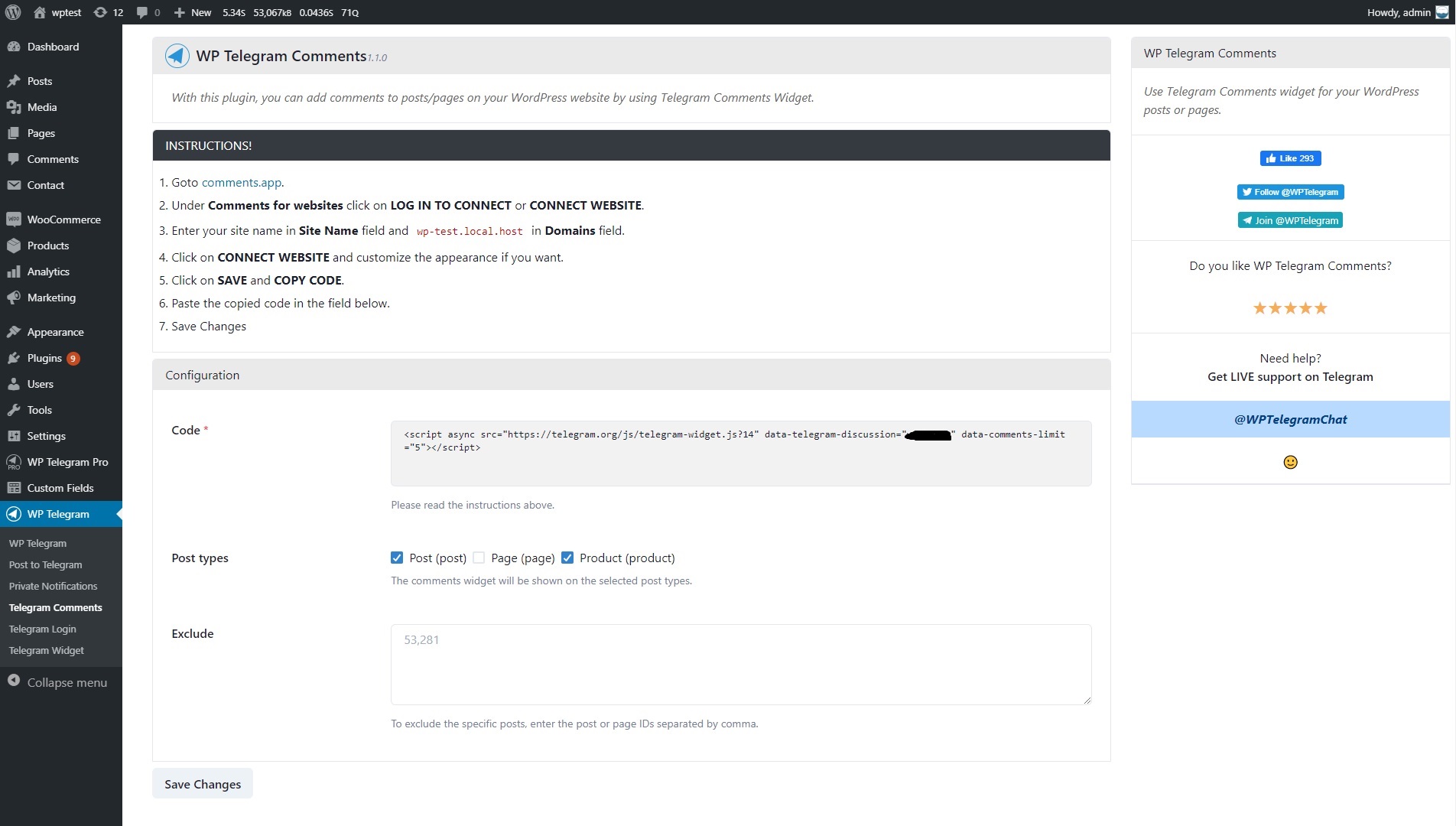Screen dimensions: 1456x826
Task: Click the WordPress logo in admin bar
Action: click(x=13, y=12)
